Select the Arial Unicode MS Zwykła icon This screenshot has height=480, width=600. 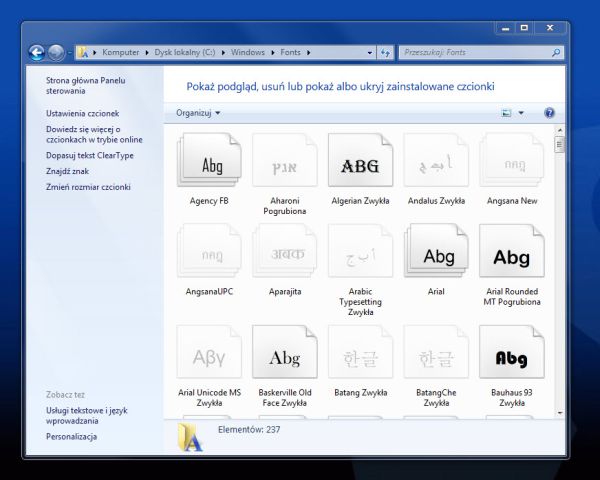coord(209,352)
